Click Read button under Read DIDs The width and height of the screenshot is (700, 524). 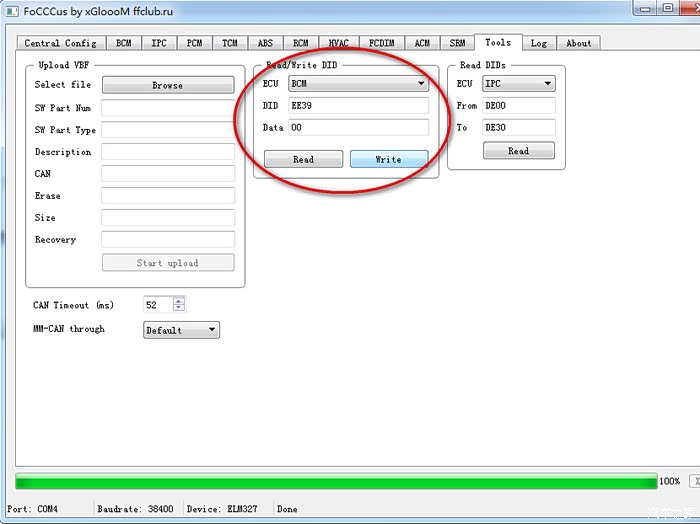tap(518, 150)
